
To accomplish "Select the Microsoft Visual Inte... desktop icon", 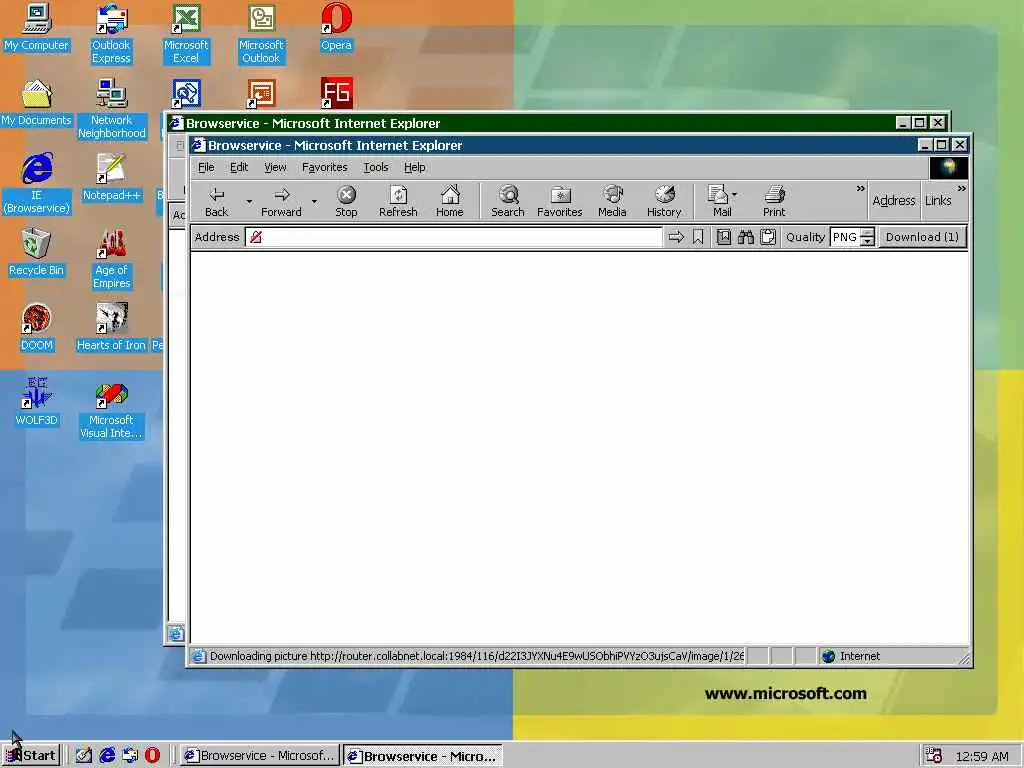I will pos(111,412).
